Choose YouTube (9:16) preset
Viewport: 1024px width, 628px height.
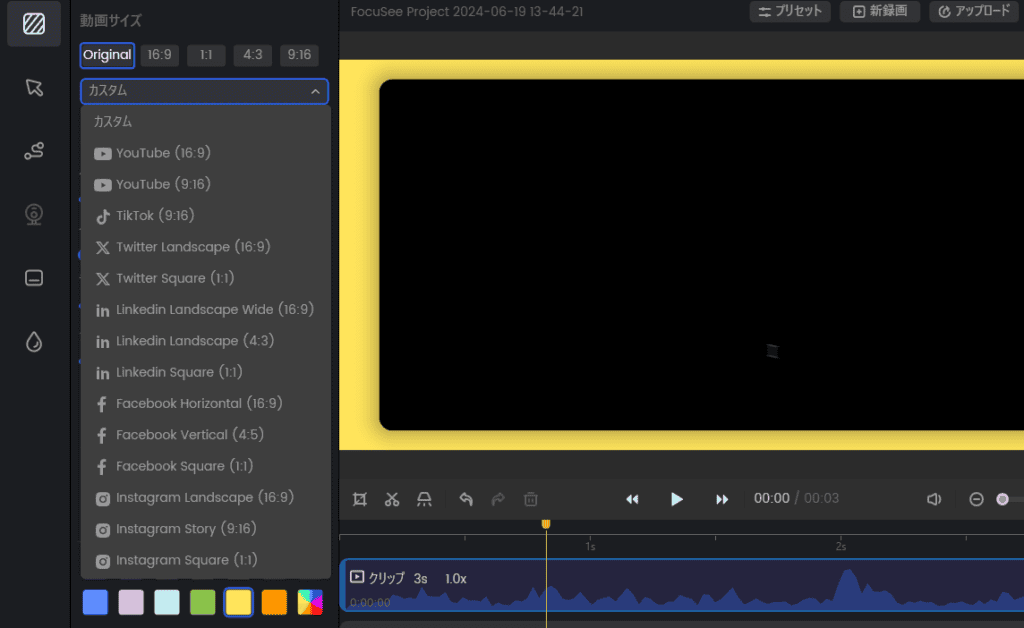click(x=206, y=185)
